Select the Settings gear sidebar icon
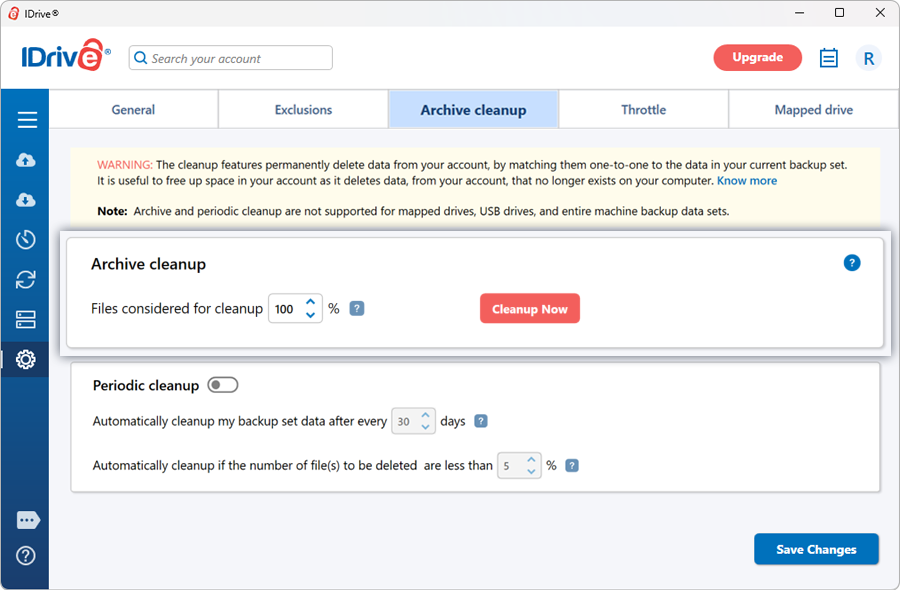 pos(25,359)
